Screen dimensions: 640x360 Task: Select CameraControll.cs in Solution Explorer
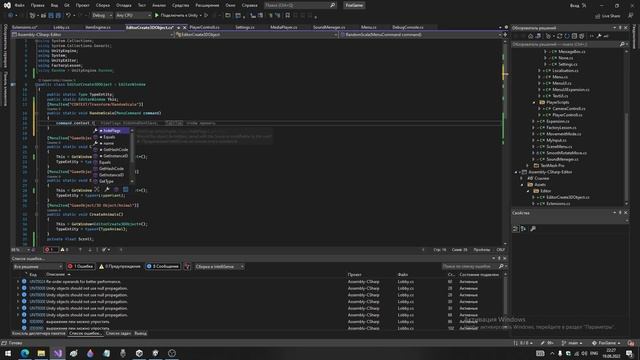(569, 109)
